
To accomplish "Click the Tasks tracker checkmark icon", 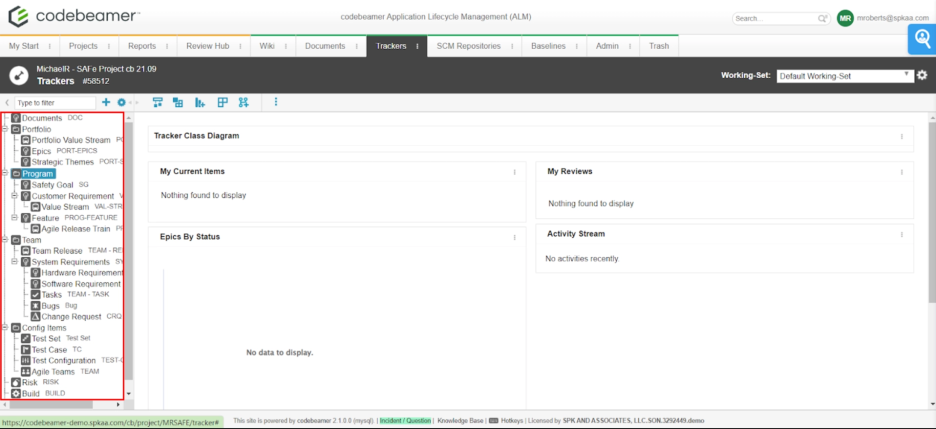I will (x=36, y=295).
